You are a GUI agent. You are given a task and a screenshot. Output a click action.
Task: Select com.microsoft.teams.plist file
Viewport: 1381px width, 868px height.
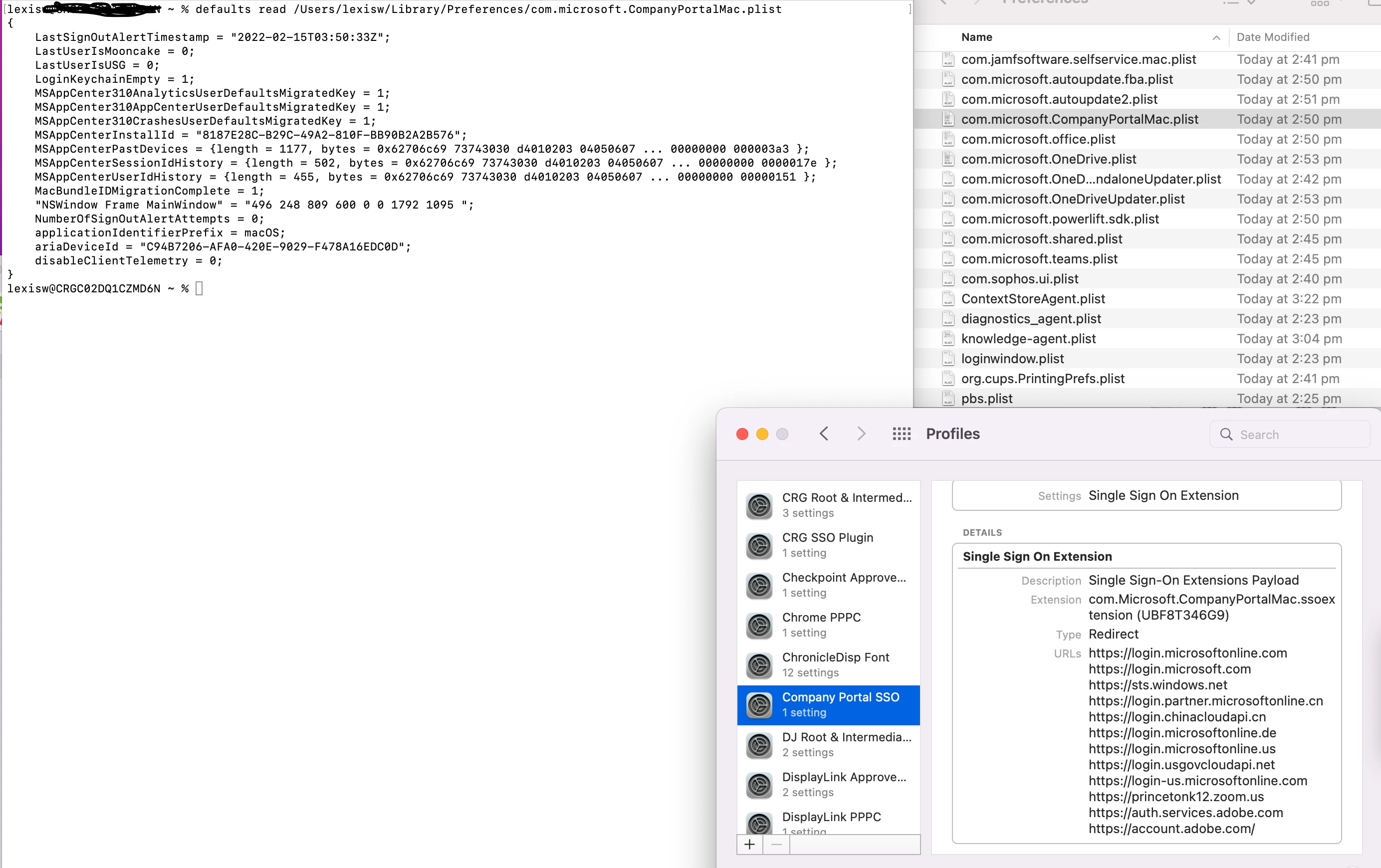tap(1147, 259)
